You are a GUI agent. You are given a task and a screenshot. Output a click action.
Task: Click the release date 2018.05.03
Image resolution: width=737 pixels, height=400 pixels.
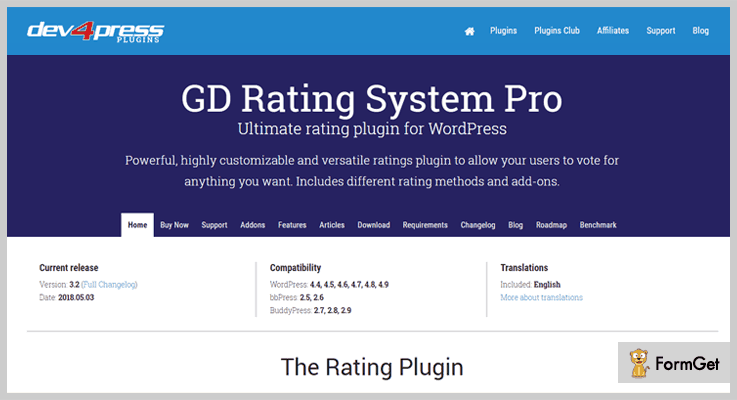pos(76,297)
